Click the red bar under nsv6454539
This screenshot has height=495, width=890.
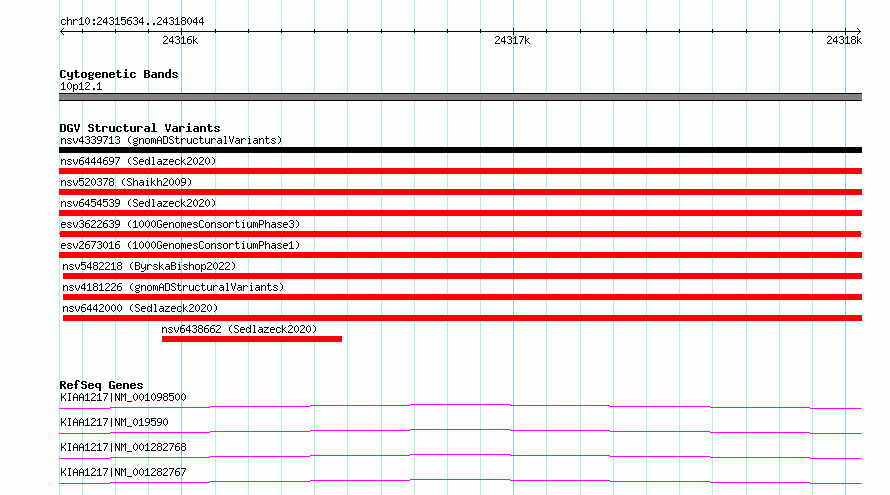460,213
